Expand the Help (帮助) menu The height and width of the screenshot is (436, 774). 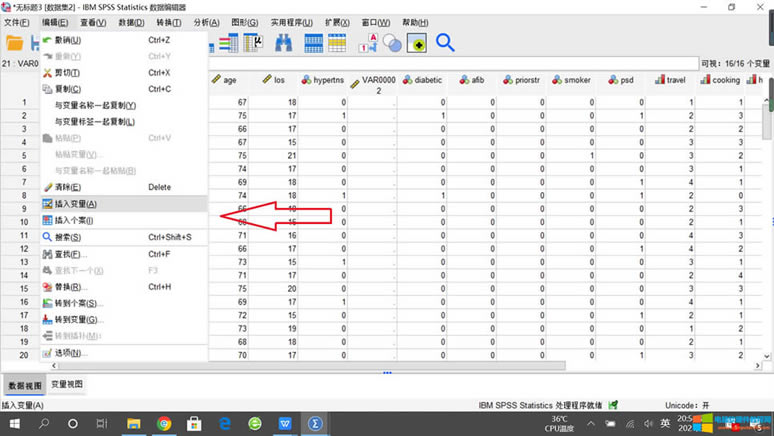tap(415, 22)
